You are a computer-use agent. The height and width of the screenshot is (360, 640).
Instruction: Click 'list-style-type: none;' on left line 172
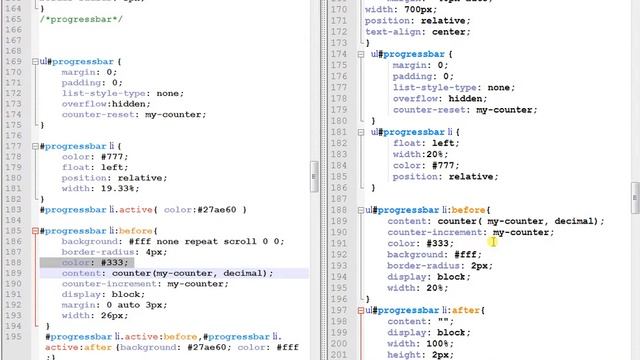(x=123, y=93)
